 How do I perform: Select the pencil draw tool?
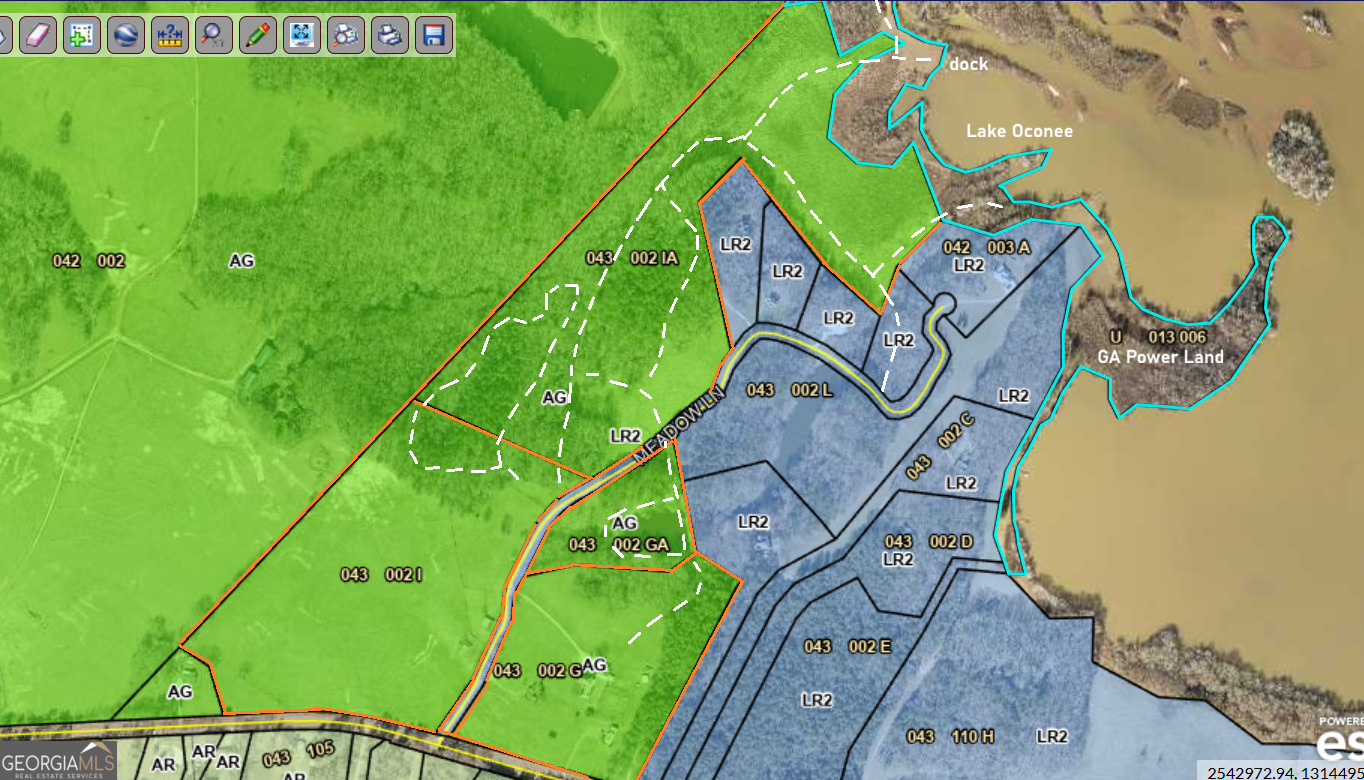point(257,35)
